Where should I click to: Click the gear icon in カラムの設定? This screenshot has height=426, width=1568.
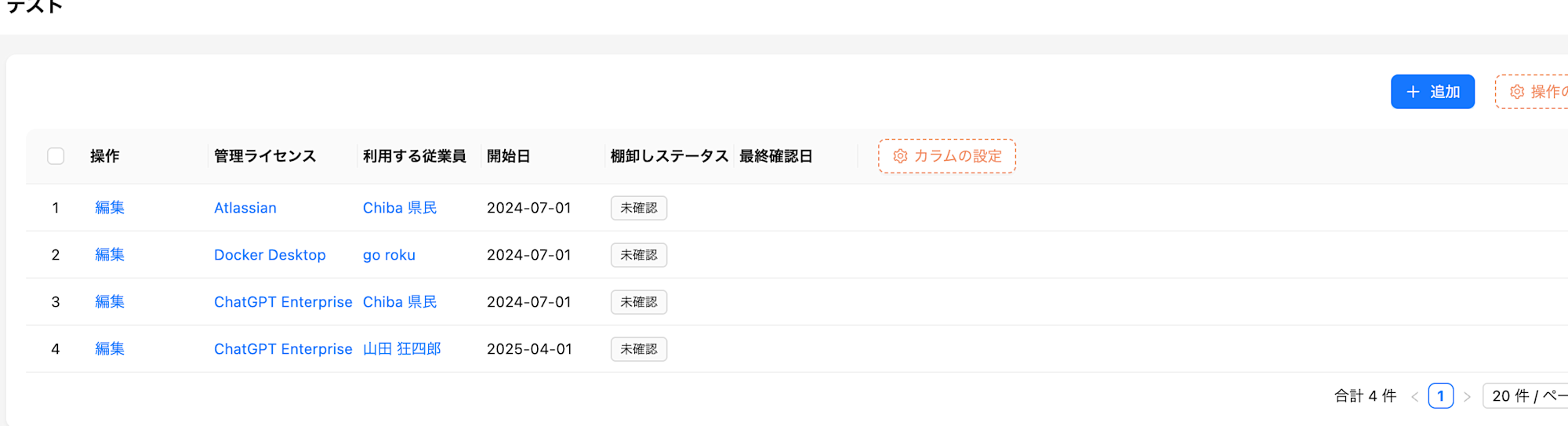(x=900, y=156)
